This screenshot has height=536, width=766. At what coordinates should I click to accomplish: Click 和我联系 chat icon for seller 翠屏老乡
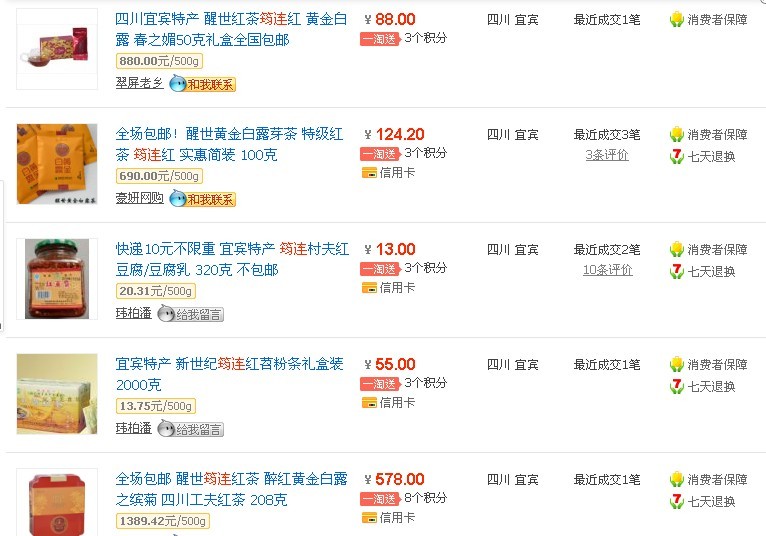202,85
